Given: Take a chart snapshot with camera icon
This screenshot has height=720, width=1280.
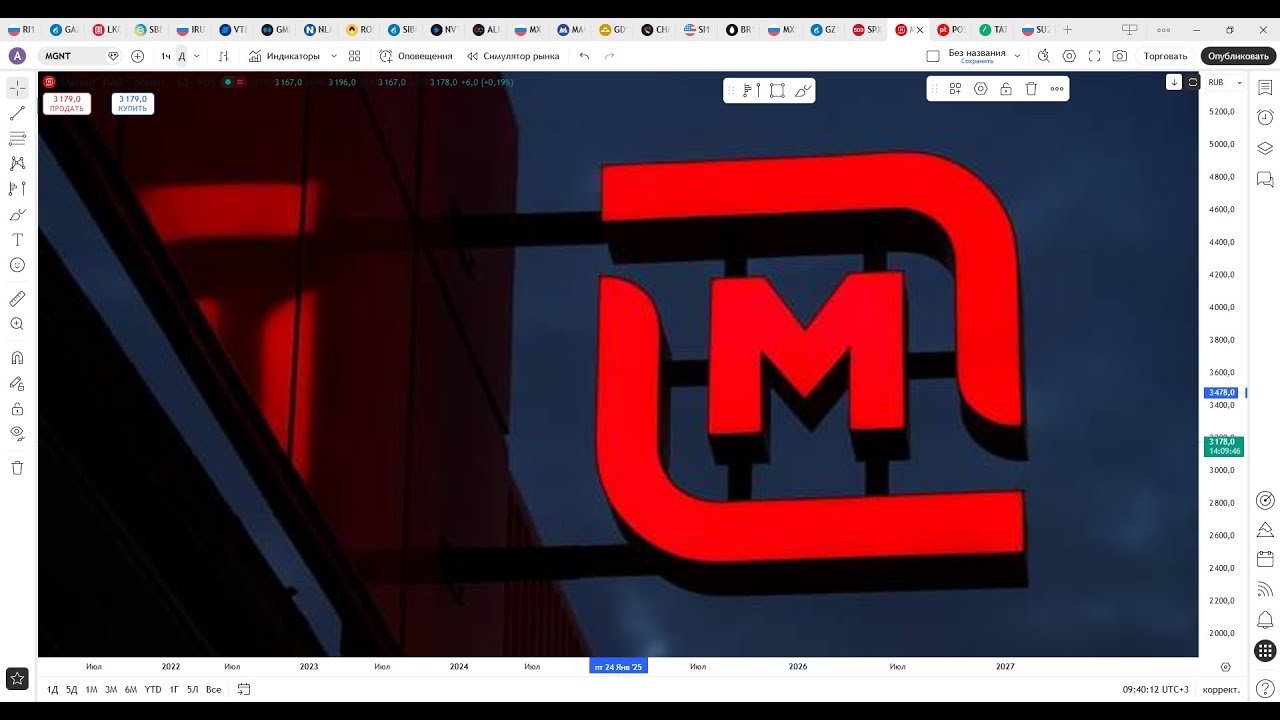Looking at the screenshot, I should click(1120, 56).
